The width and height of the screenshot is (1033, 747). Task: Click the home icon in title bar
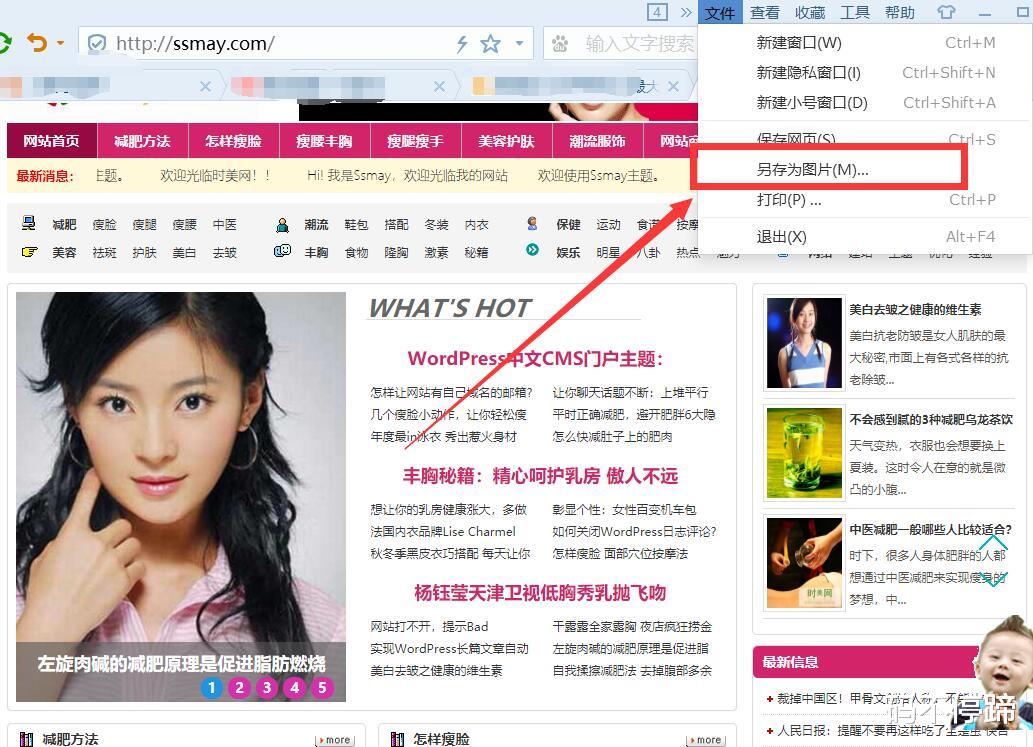[x=946, y=12]
